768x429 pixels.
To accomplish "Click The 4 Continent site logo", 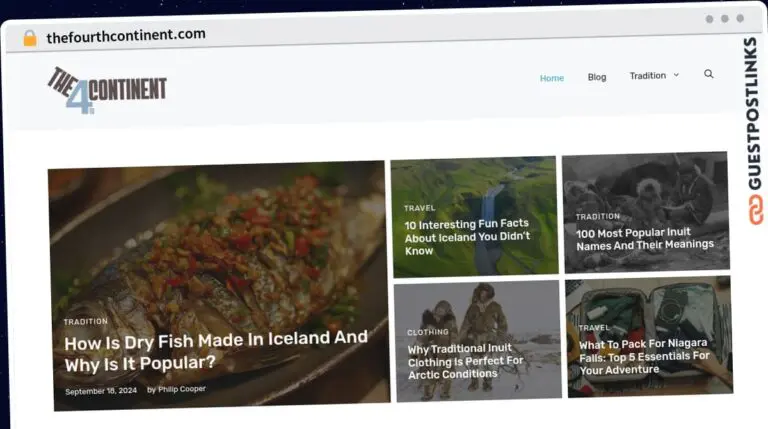I will [x=107, y=90].
